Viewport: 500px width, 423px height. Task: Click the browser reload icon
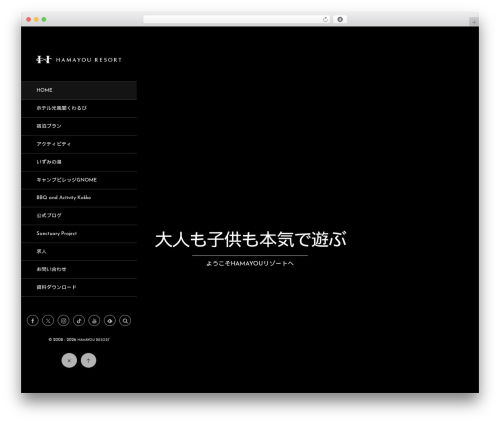(x=325, y=19)
